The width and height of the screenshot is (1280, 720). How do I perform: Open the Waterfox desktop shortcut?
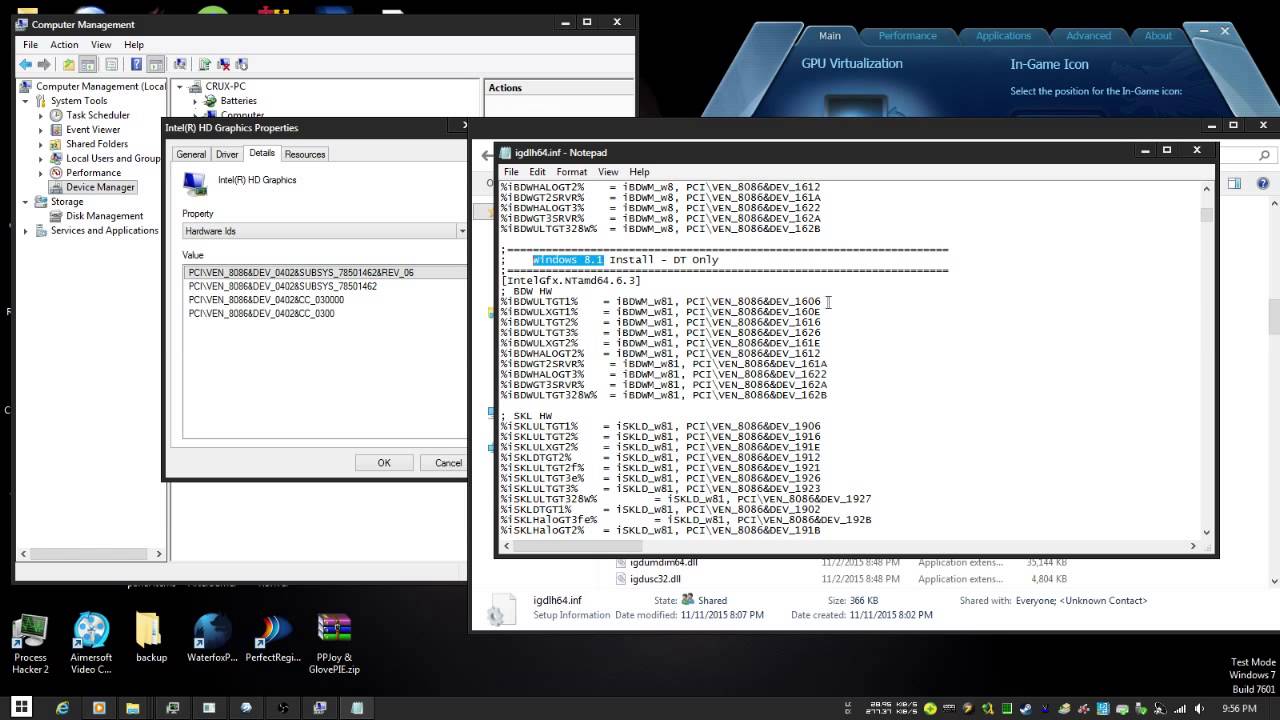pos(212,638)
